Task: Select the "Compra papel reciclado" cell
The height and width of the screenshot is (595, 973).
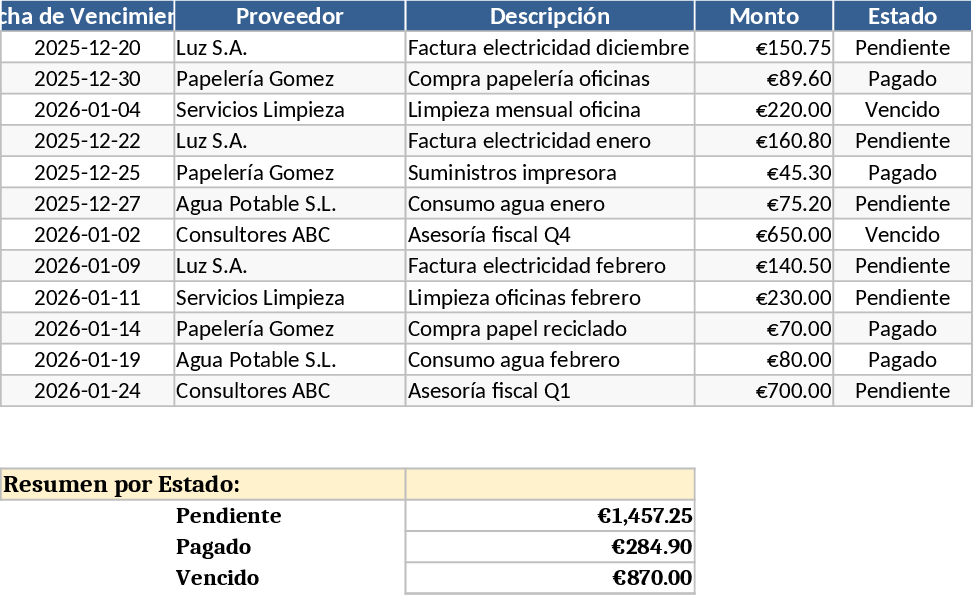Action: pyautogui.click(x=549, y=329)
